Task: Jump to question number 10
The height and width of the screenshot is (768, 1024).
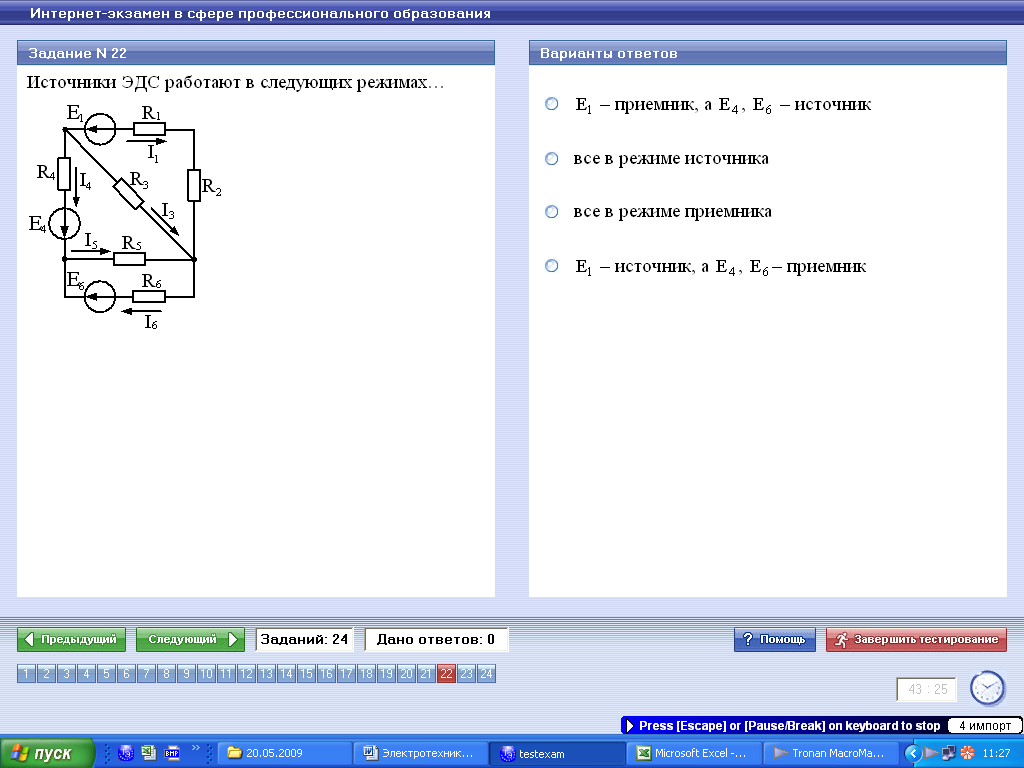Action: point(206,673)
